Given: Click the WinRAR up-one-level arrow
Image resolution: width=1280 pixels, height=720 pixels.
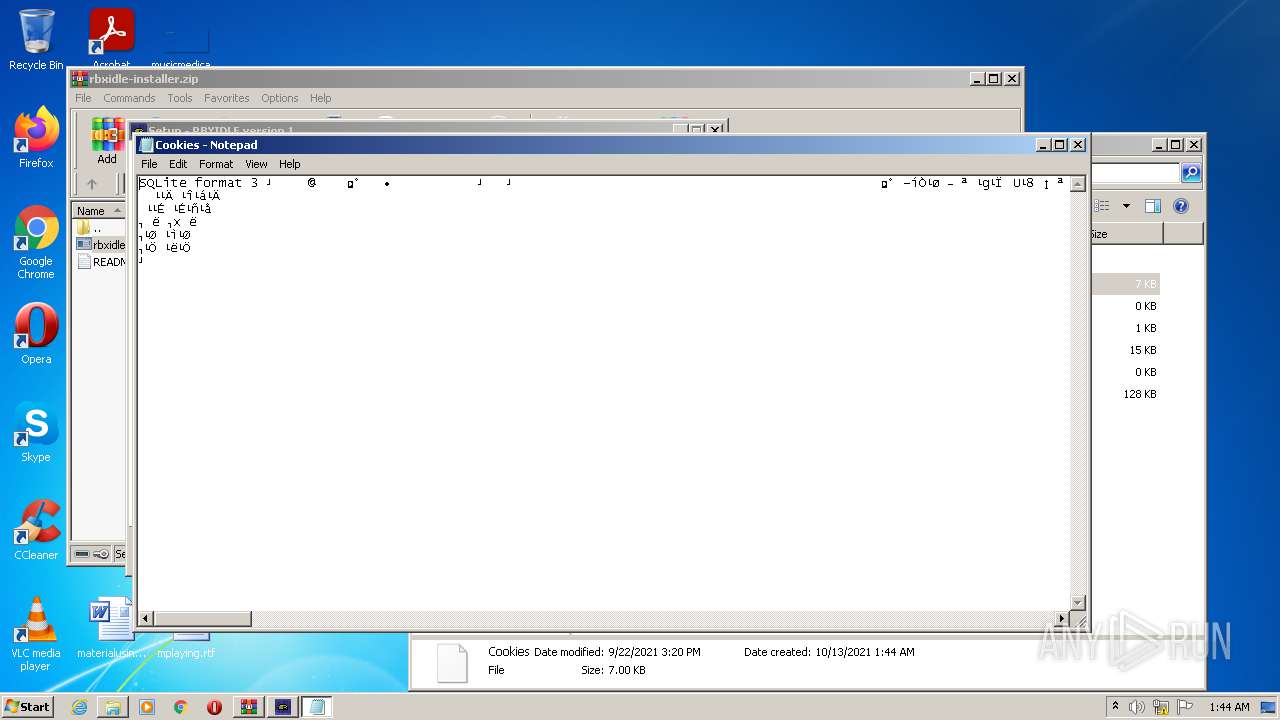Looking at the screenshot, I should 92,184.
